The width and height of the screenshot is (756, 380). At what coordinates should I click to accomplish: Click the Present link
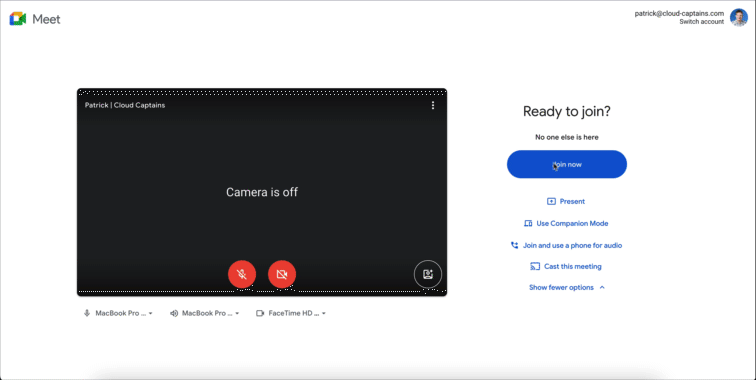pyautogui.click(x=566, y=201)
